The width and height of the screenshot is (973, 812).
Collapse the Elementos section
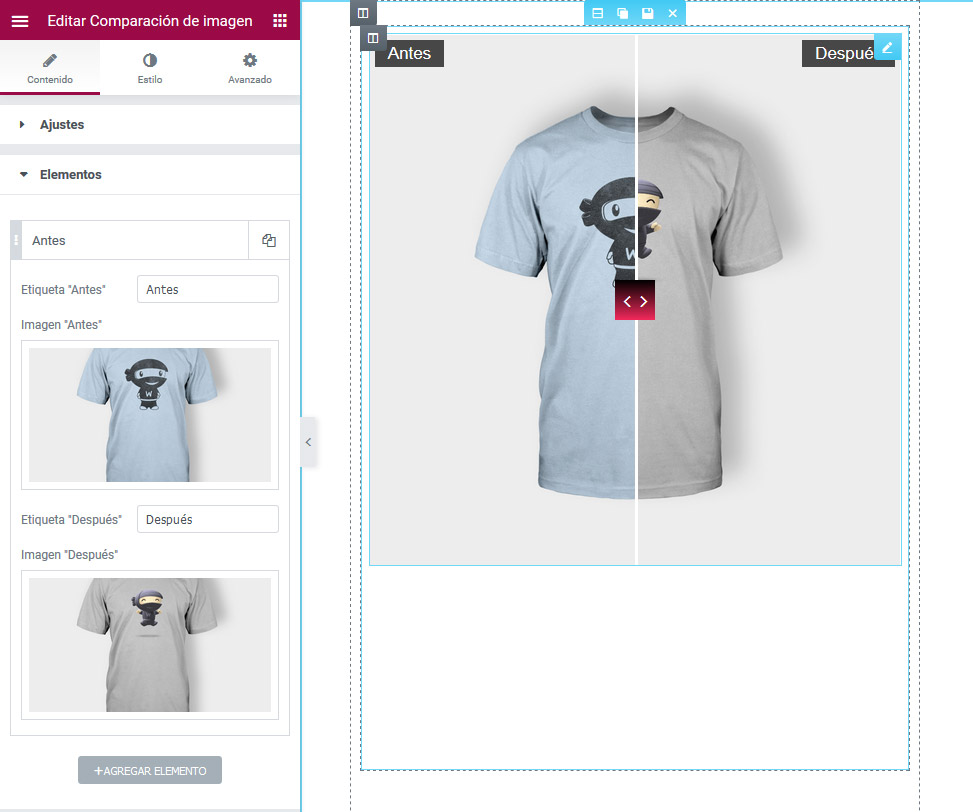[70, 174]
